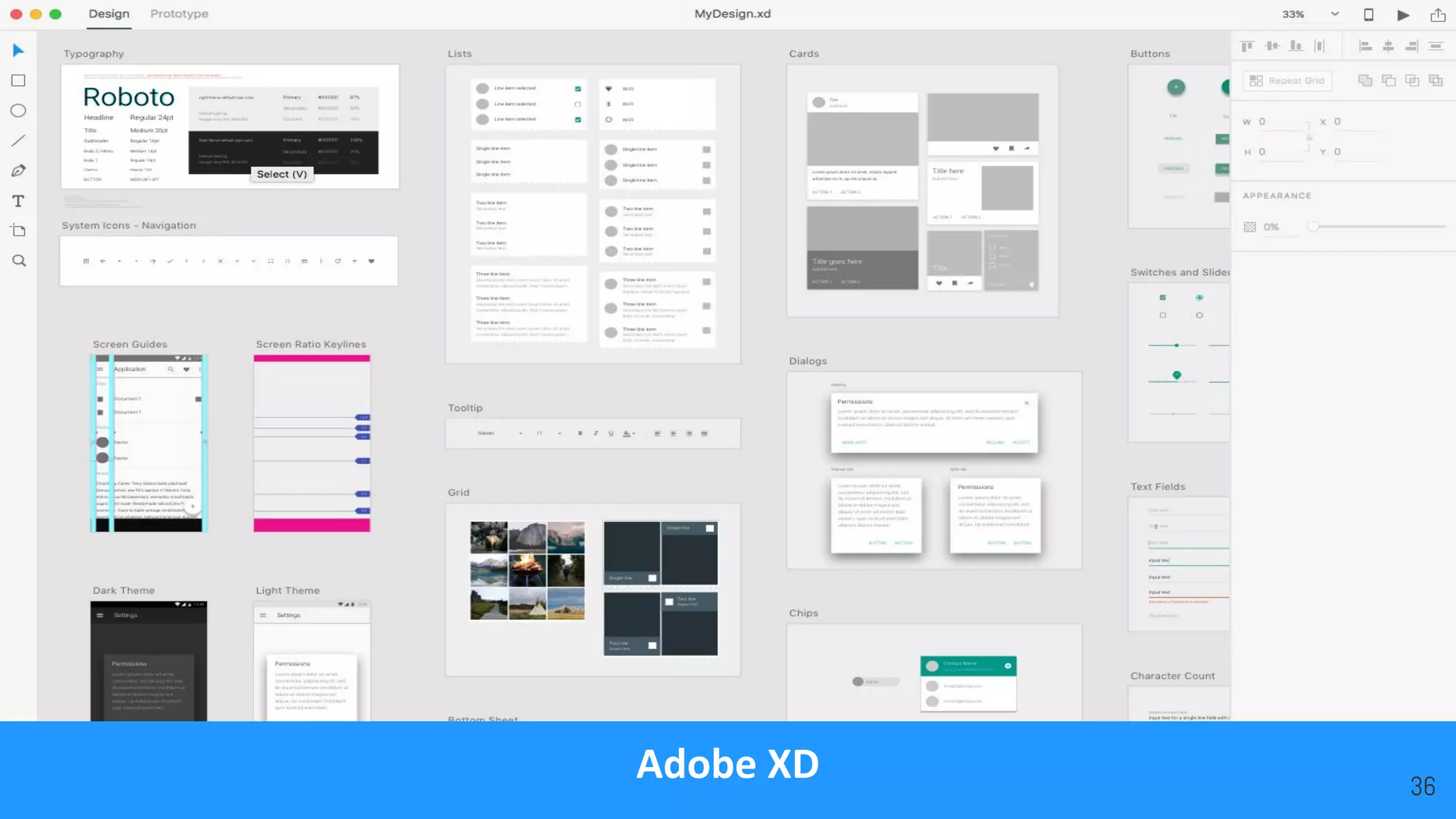Choose the Text tool
Screen dimensions: 1456x819
(18, 201)
